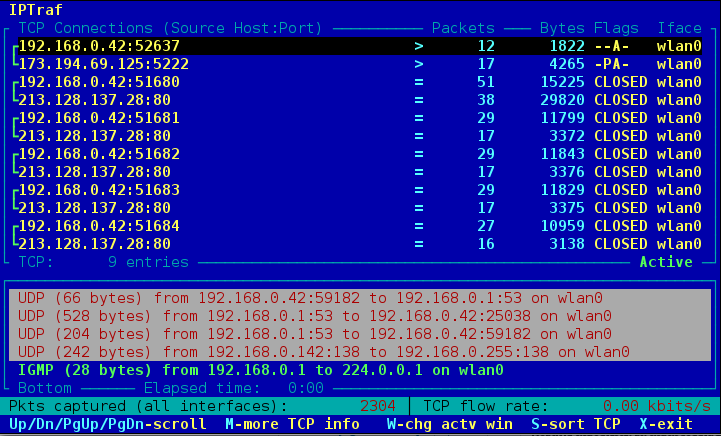Click source host 192.168.0.42:51681
The width and height of the screenshot is (721, 436).
pyautogui.click(x=100, y=118)
